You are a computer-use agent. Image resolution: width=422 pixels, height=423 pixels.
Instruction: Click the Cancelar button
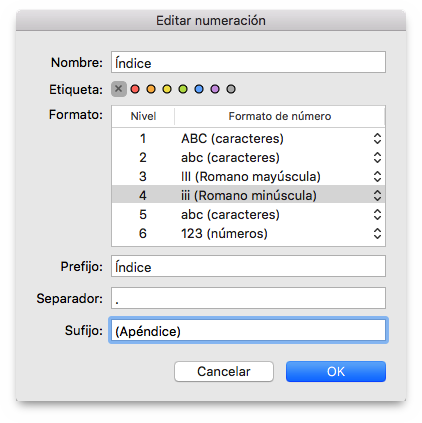point(224,371)
